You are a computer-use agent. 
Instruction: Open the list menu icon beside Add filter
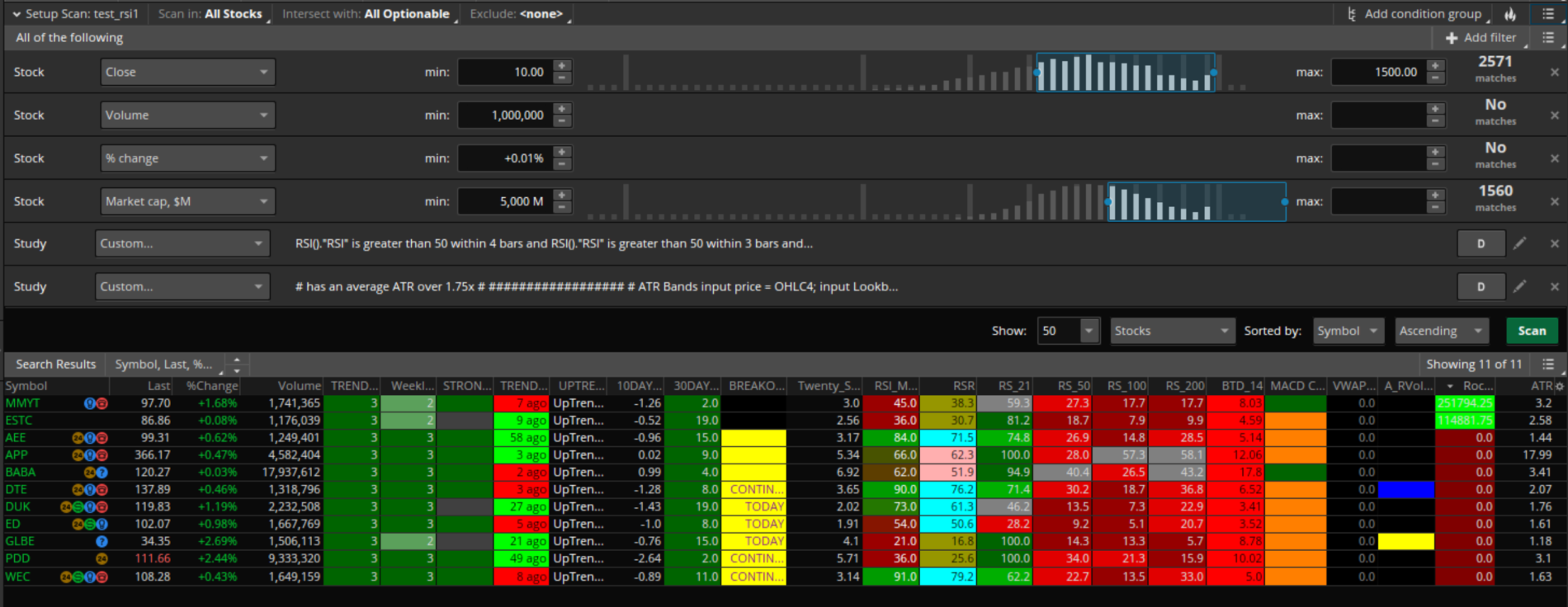[1548, 37]
